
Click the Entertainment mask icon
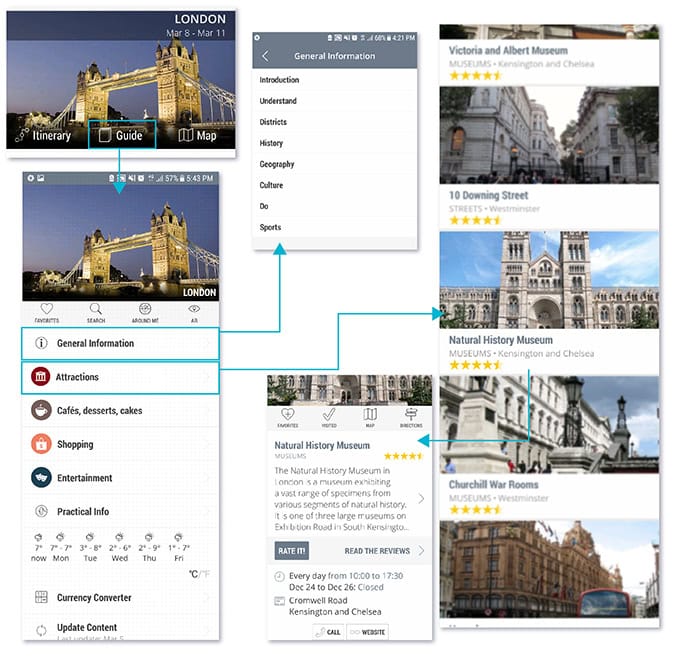[x=41, y=478]
